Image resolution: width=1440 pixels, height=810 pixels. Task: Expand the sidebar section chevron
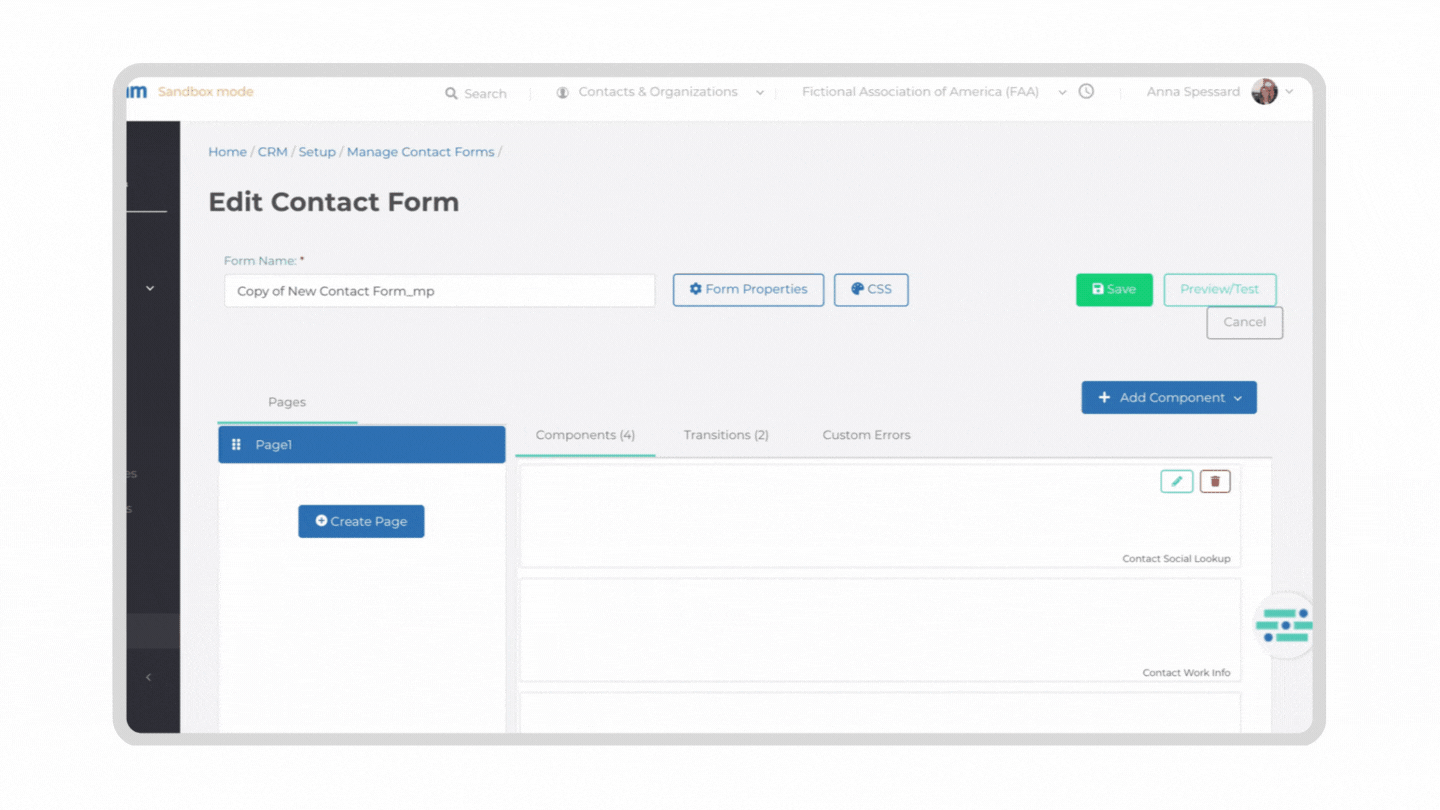click(150, 288)
